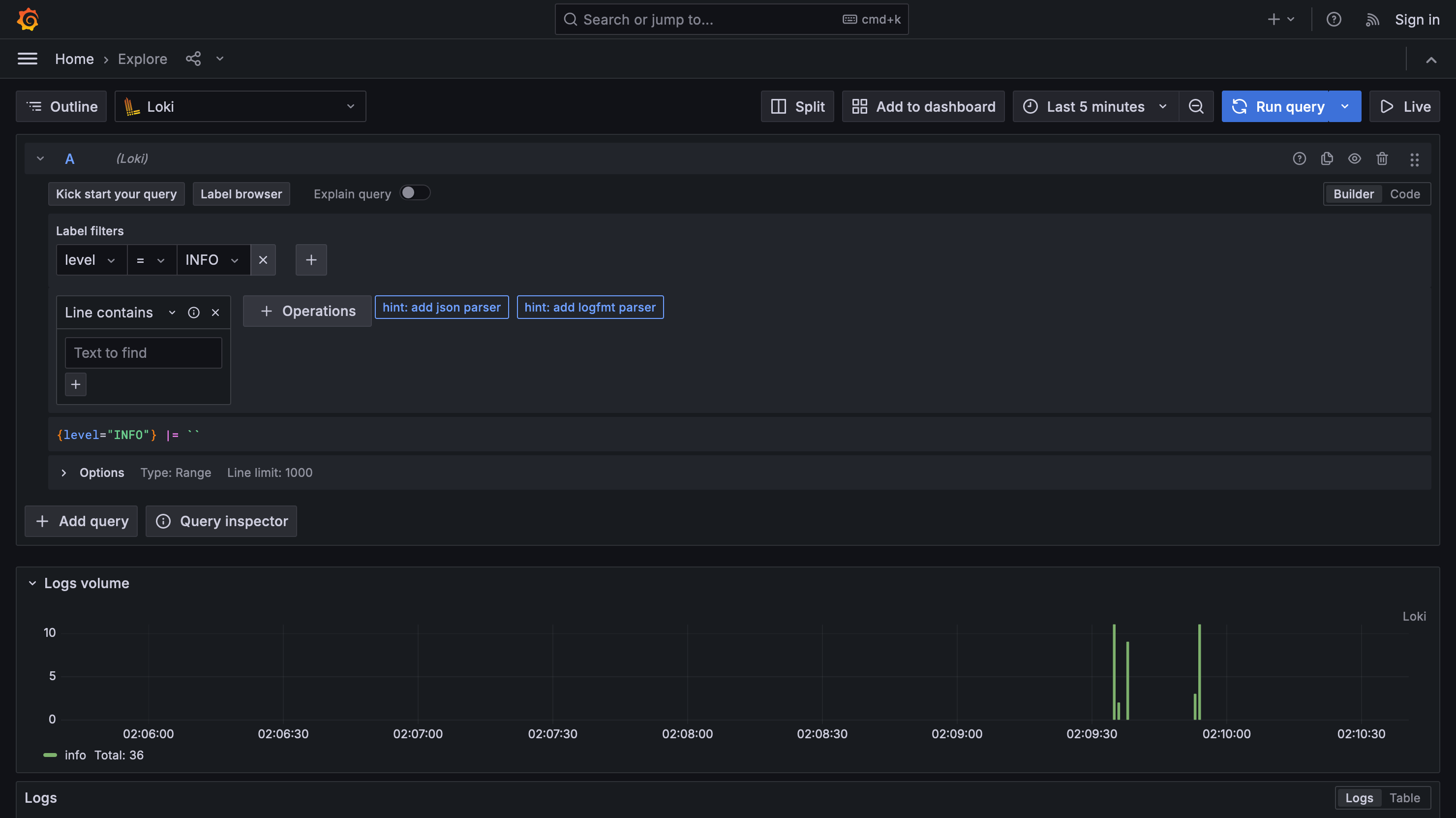Click the Text to find input field

click(144, 353)
